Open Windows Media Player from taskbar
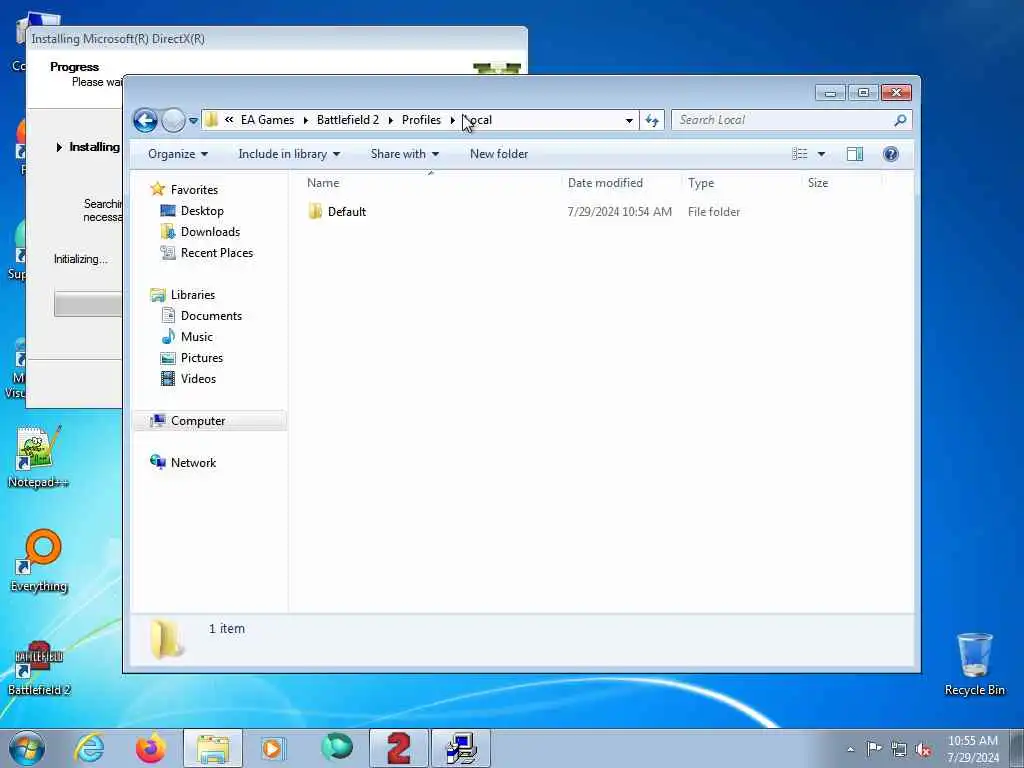Screen dimensions: 1024x768 tap(274, 748)
